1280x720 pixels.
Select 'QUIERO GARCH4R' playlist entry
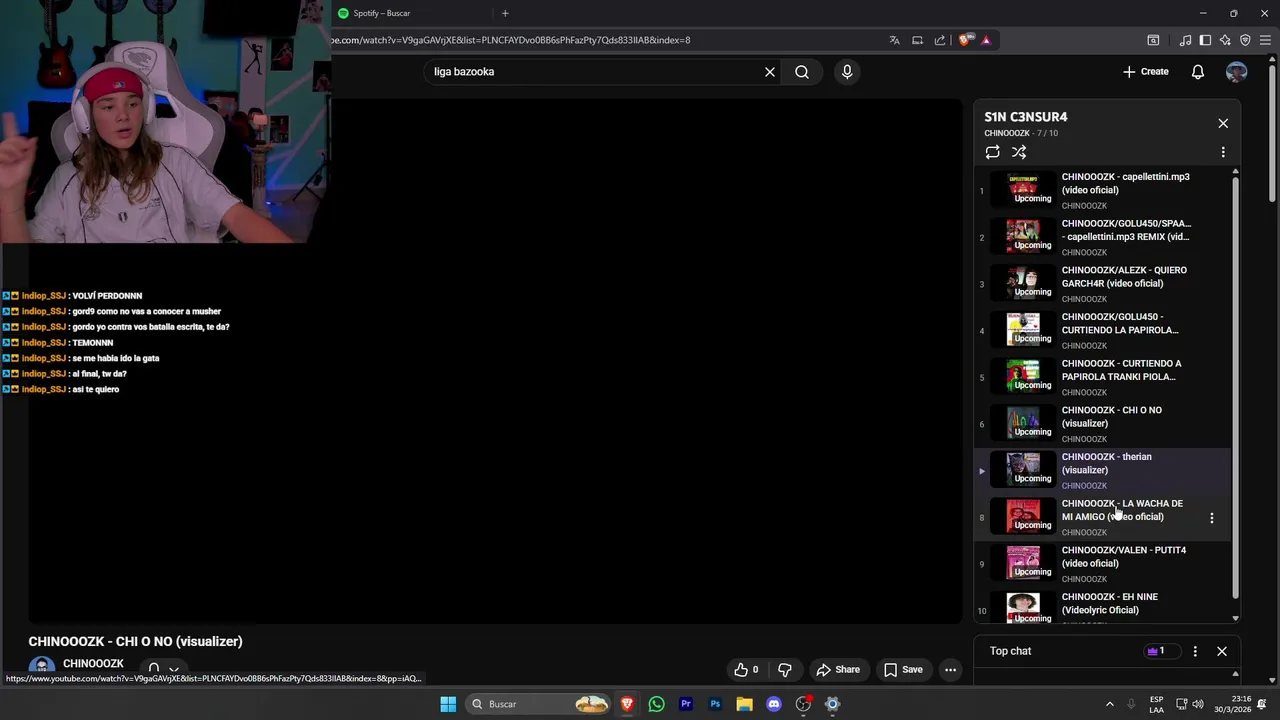[1103, 284]
